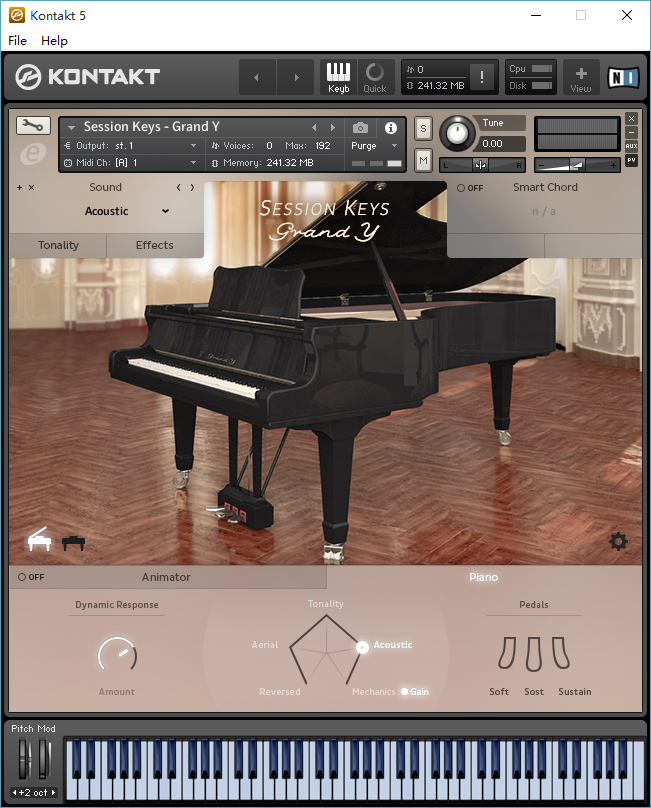Select the Acoustic tonality point
Screen dimensions: 651x808
click(x=362, y=647)
